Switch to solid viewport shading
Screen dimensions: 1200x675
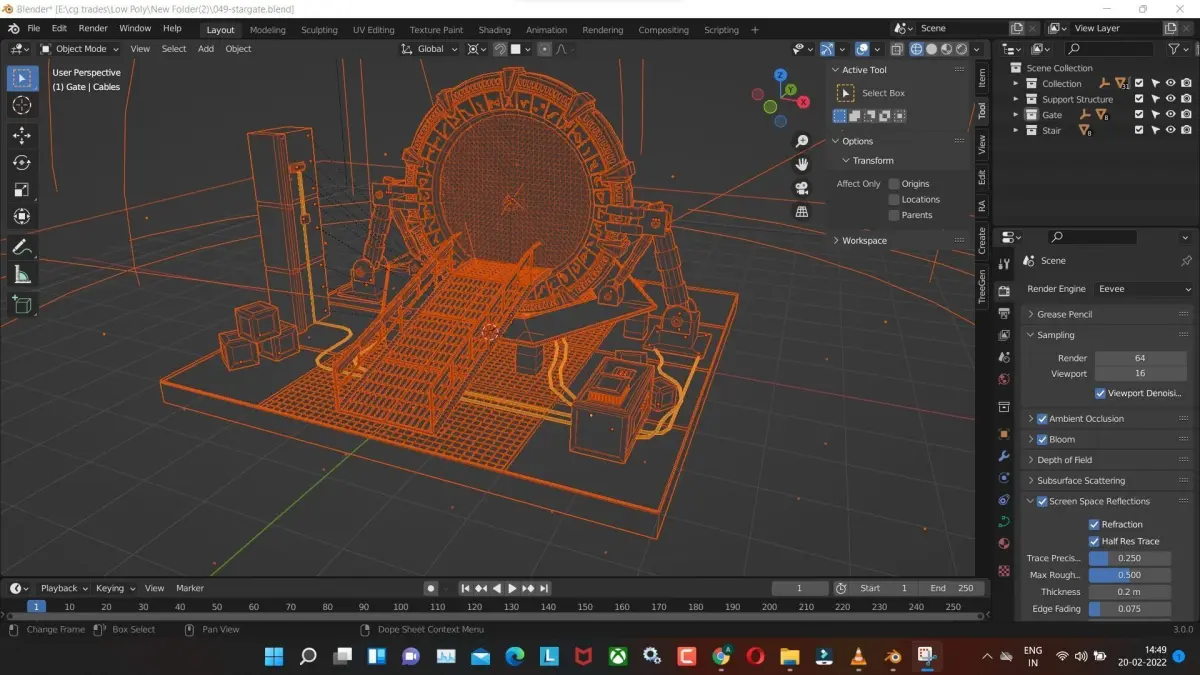pyautogui.click(x=931, y=48)
